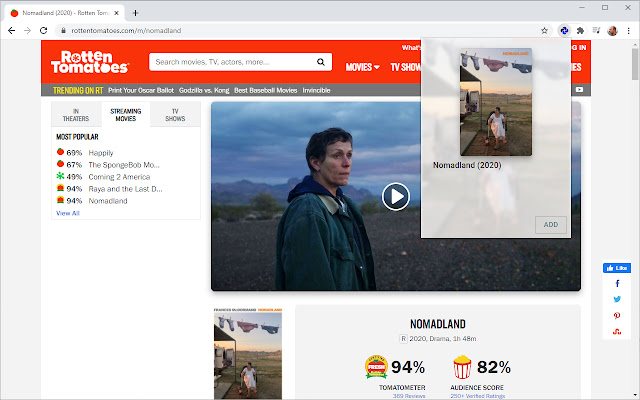
Task: Click the 82% Audience Score value
Action: [494, 367]
